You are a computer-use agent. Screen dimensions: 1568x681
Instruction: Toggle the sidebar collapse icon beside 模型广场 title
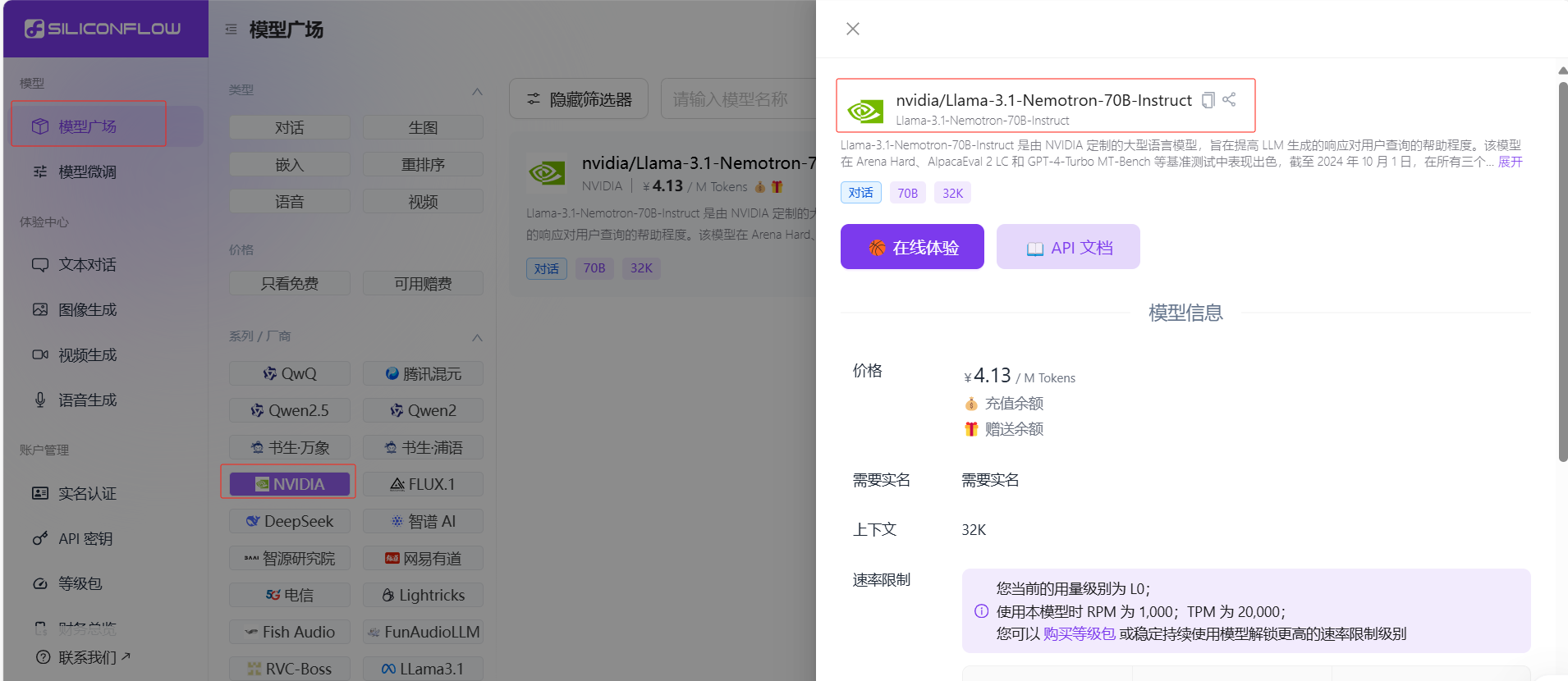(x=232, y=30)
